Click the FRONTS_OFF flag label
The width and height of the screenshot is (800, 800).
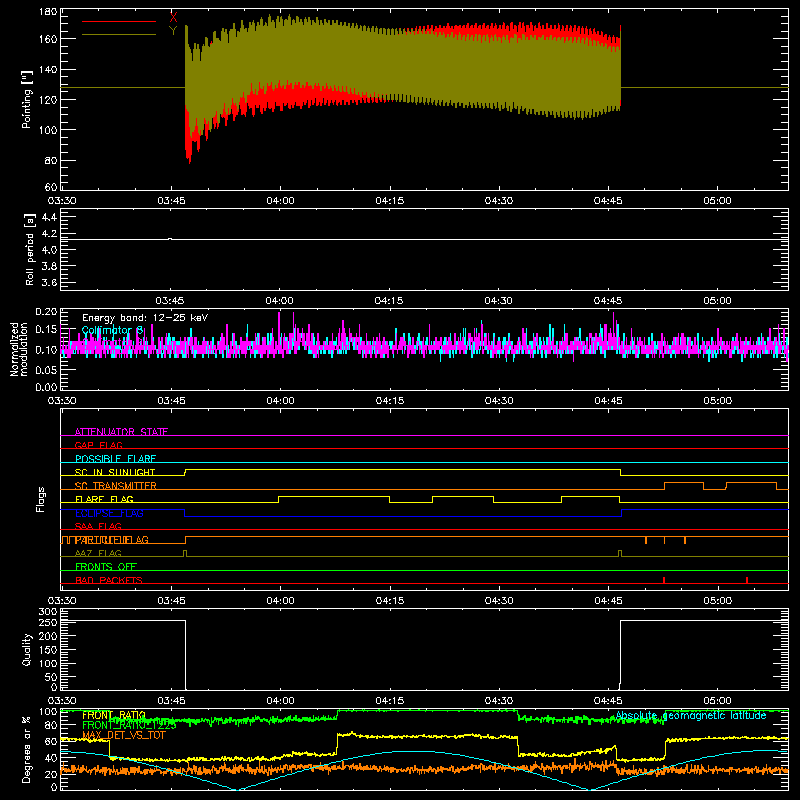(x=106, y=567)
